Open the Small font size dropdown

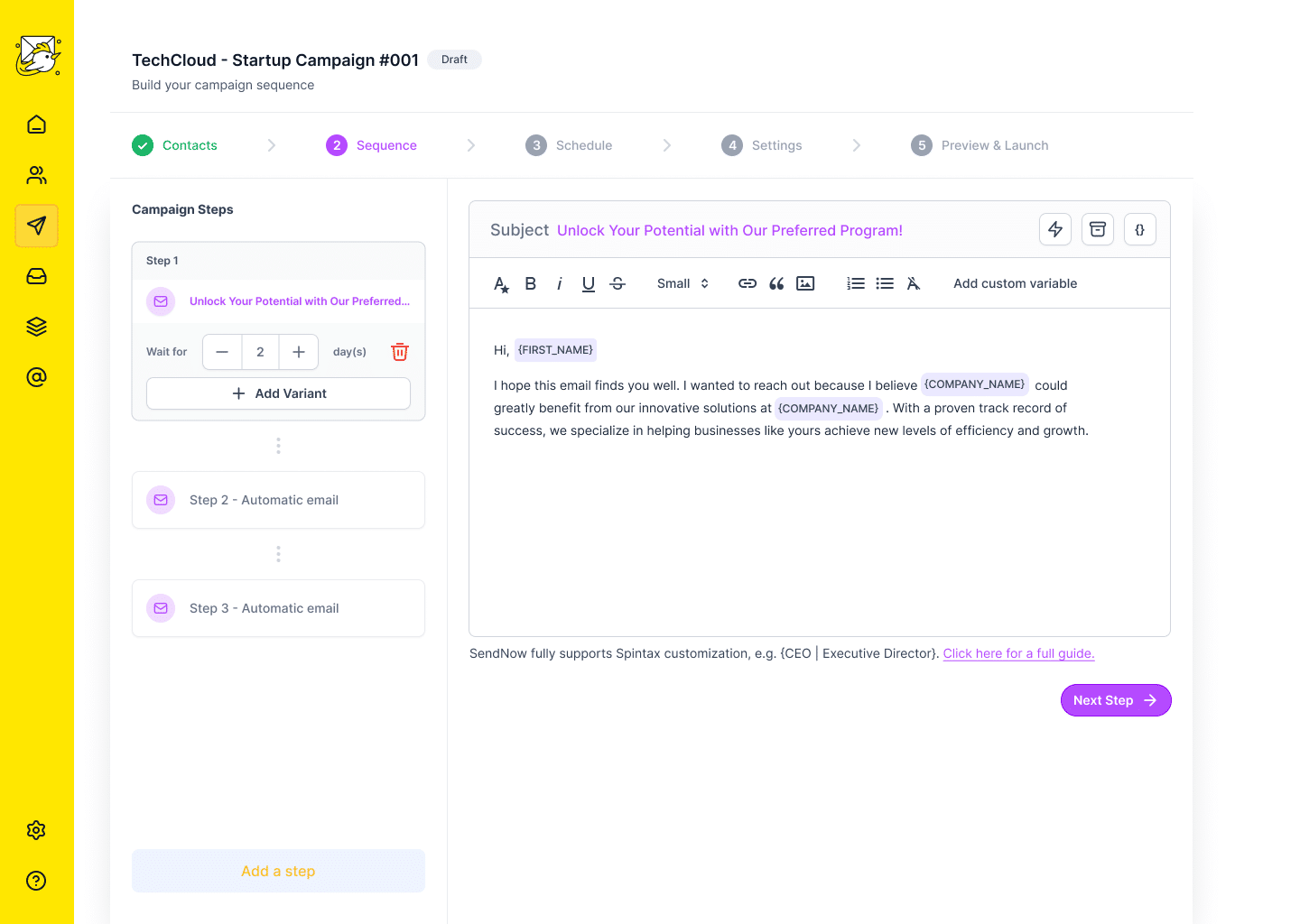click(682, 283)
